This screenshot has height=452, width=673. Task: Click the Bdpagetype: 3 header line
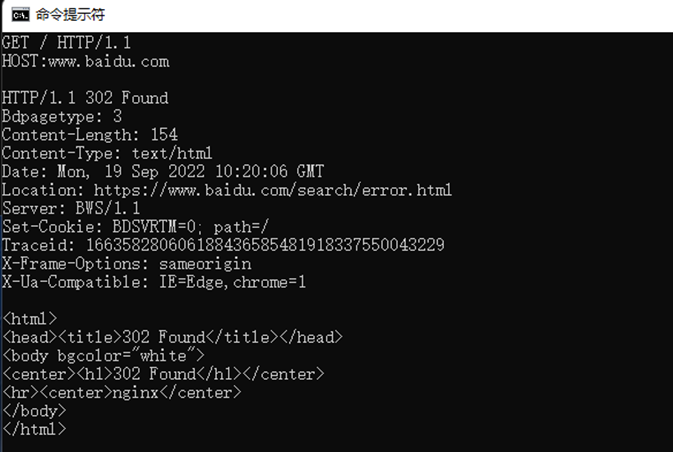point(62,116)
